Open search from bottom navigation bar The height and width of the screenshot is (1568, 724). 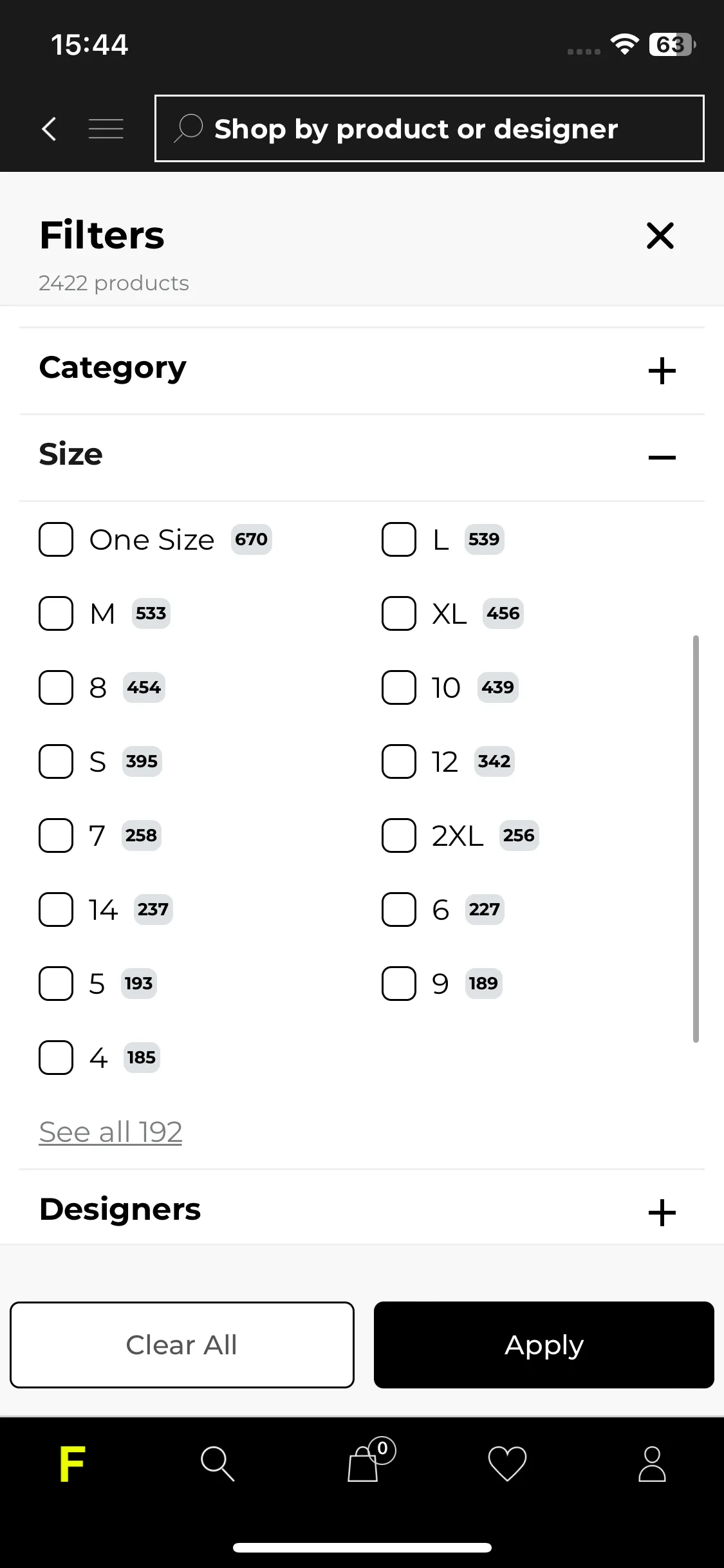click(x=218, y=1464)
